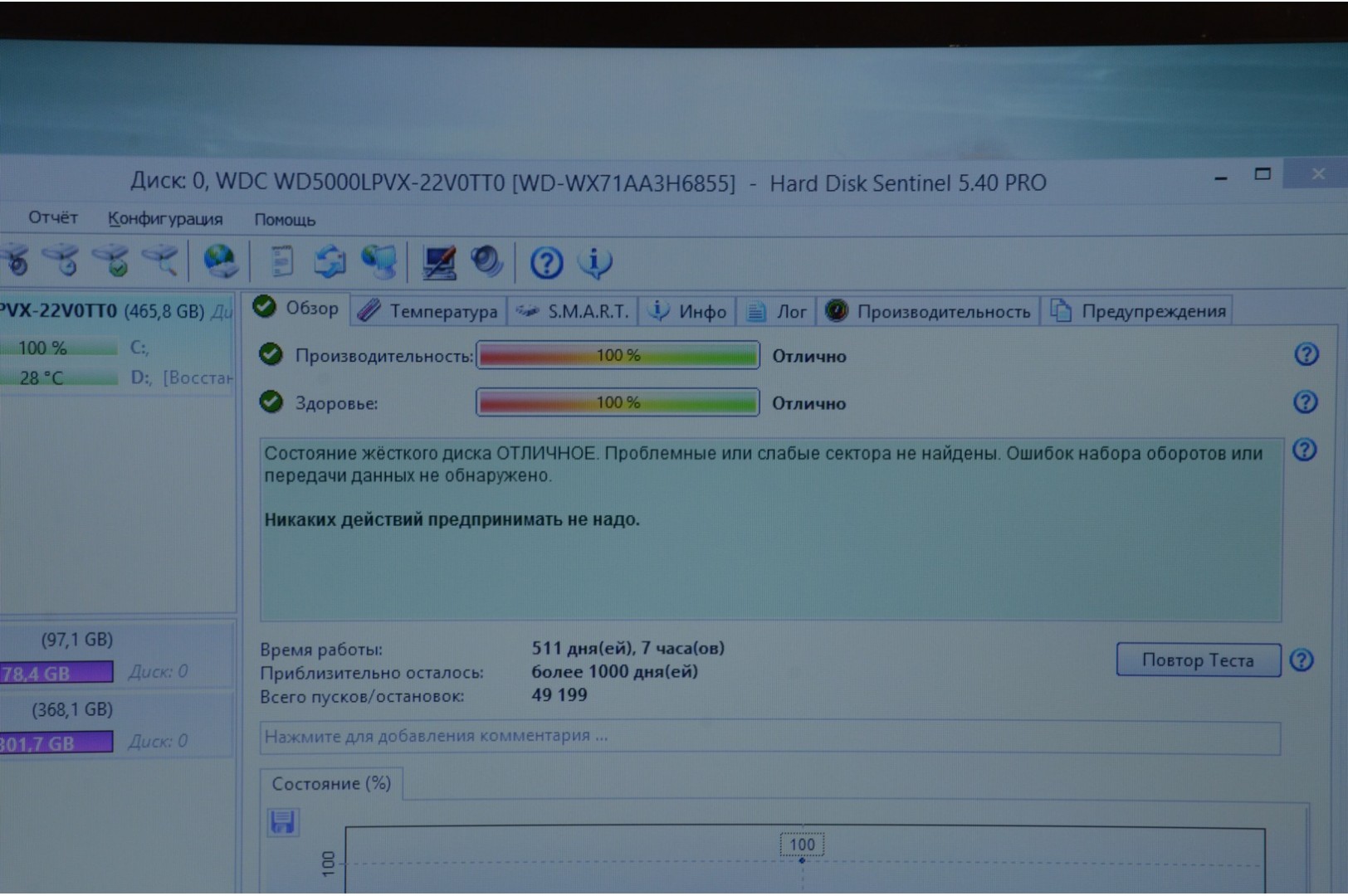Open help next to Повтор Теста button
The width and height of the screenshot is (1348, 896).
[x=1302, y=660]
